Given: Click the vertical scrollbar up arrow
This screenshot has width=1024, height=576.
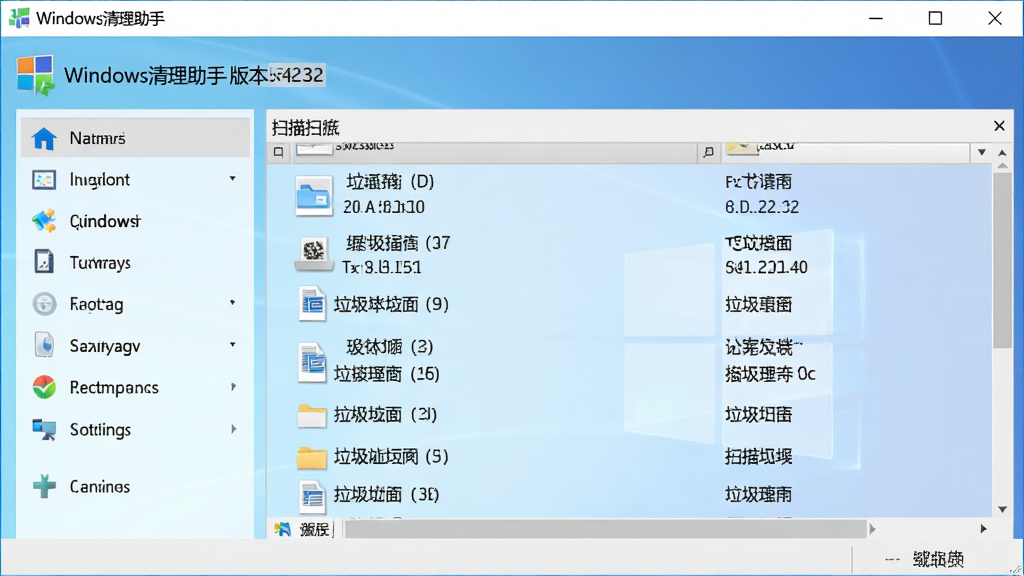Looking at the screenshot, I should (1002, 153).
